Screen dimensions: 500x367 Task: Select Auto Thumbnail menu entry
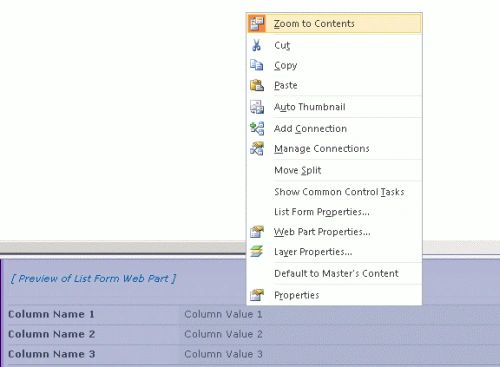click(334, 107)
